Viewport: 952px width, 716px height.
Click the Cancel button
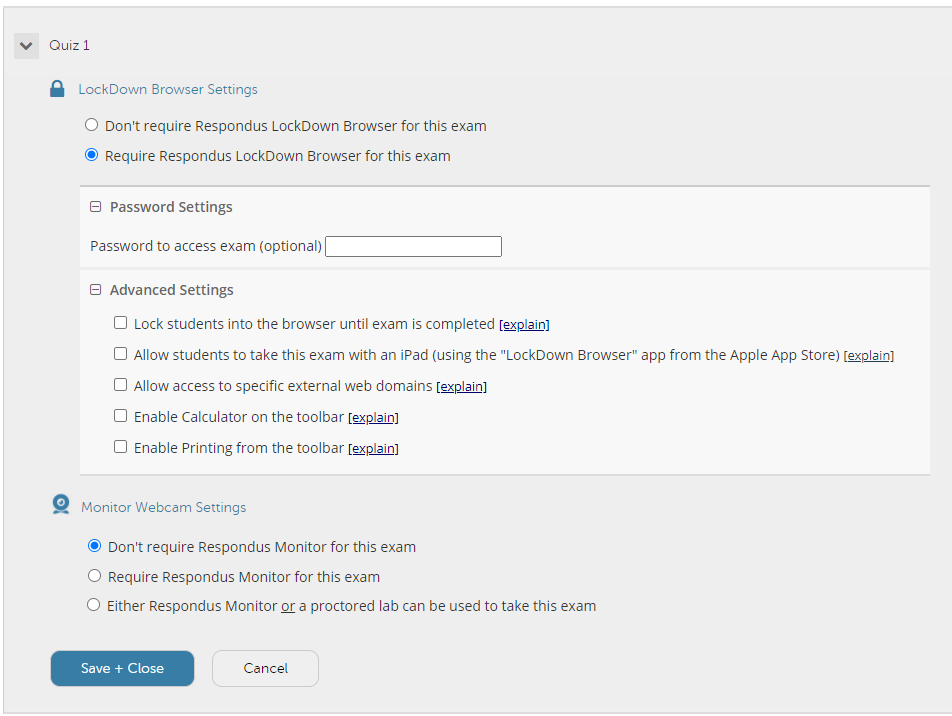click(265, 668)
